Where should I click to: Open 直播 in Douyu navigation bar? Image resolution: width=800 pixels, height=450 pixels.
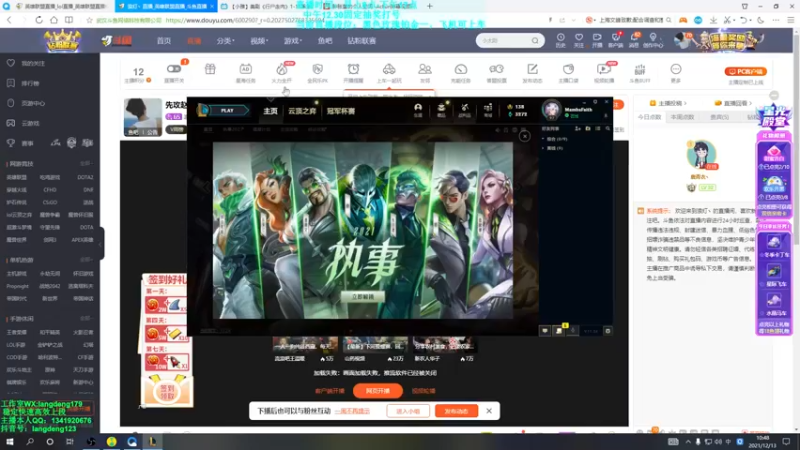(194, 41)
